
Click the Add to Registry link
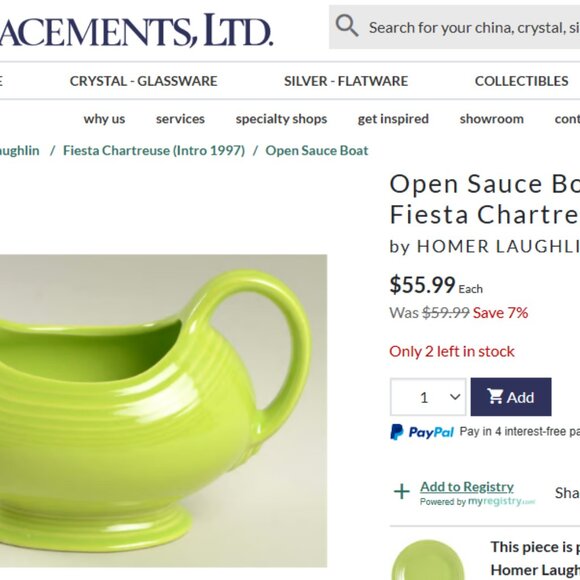(x=467, y=487)
